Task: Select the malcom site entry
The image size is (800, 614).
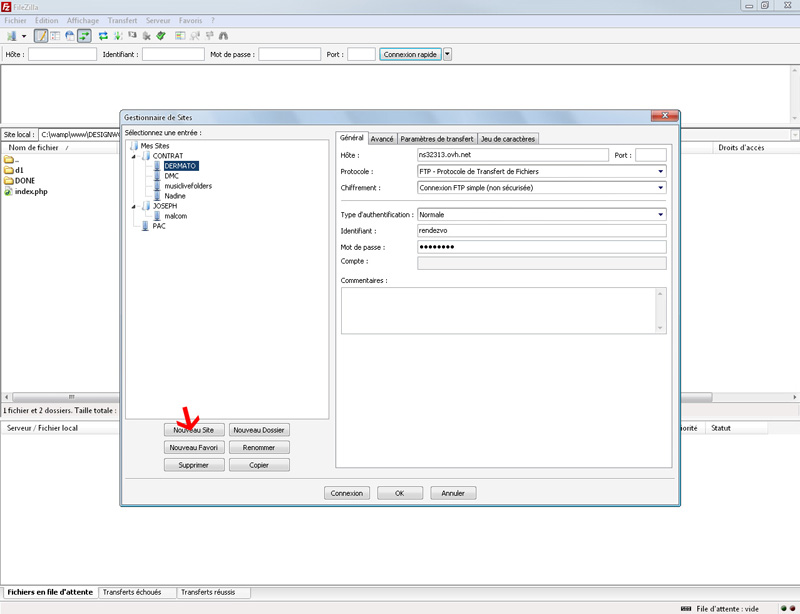Action: 176,216
